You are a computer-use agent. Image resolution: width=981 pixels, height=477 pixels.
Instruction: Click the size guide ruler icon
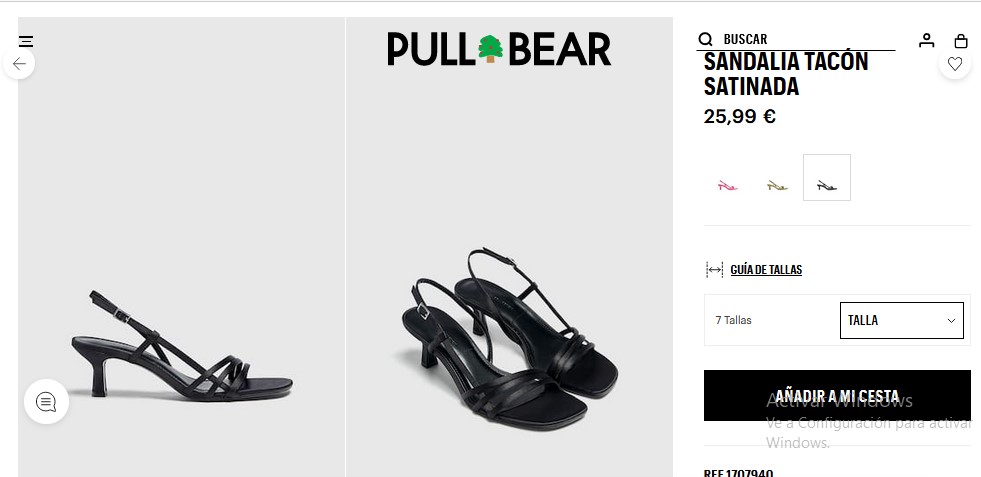click(714, 270)
